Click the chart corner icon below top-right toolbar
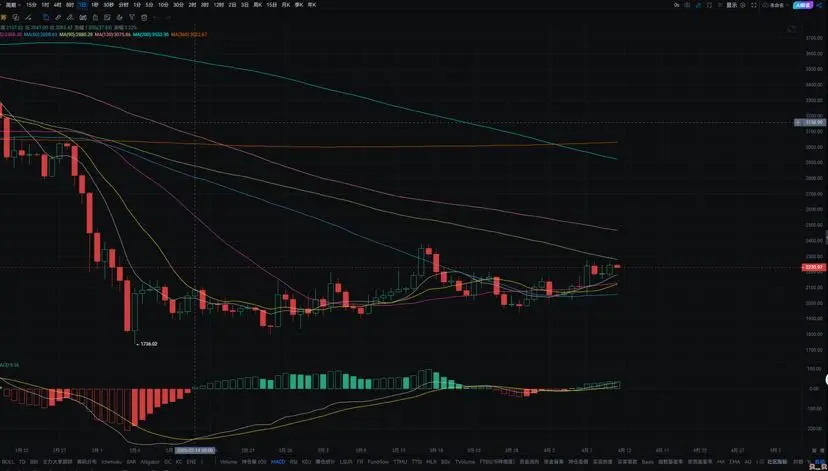The height and width of the screenshot is (471, 828). pos(791,29)
